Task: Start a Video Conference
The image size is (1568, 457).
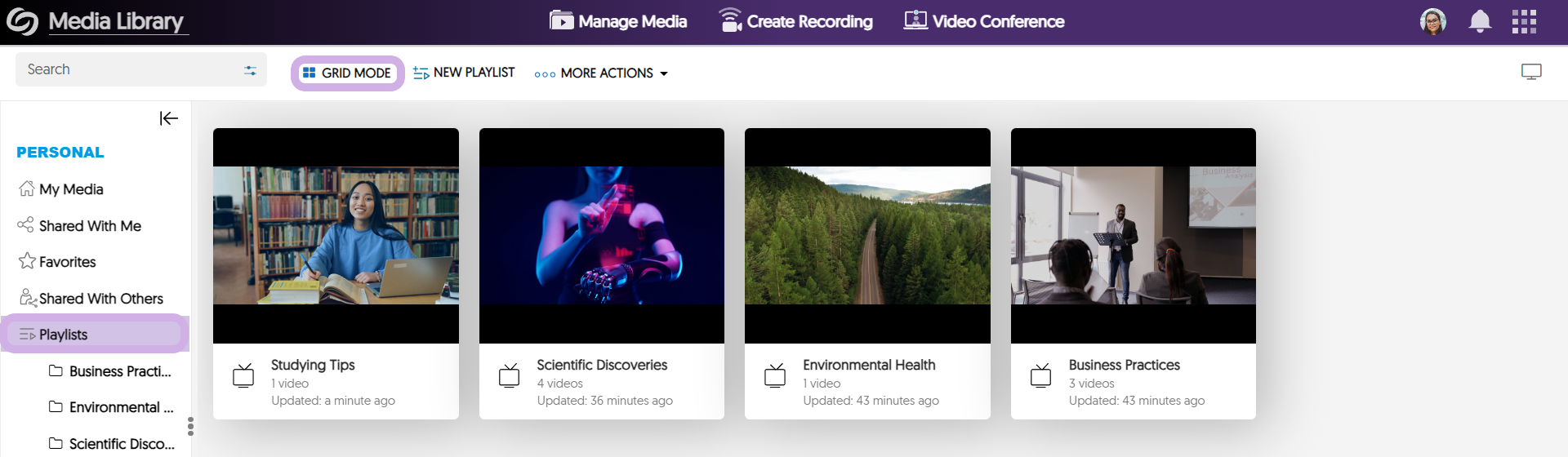Action: (984, 21)
